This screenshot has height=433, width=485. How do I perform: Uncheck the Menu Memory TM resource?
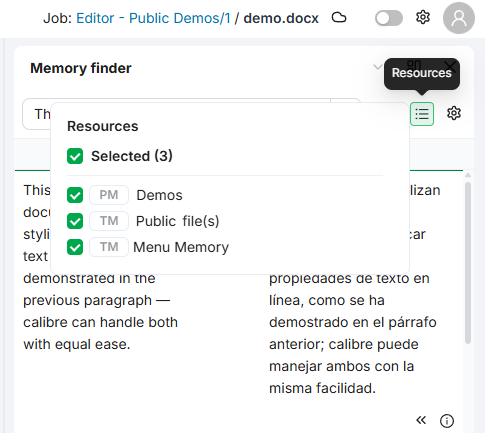(x=75, y=247)
